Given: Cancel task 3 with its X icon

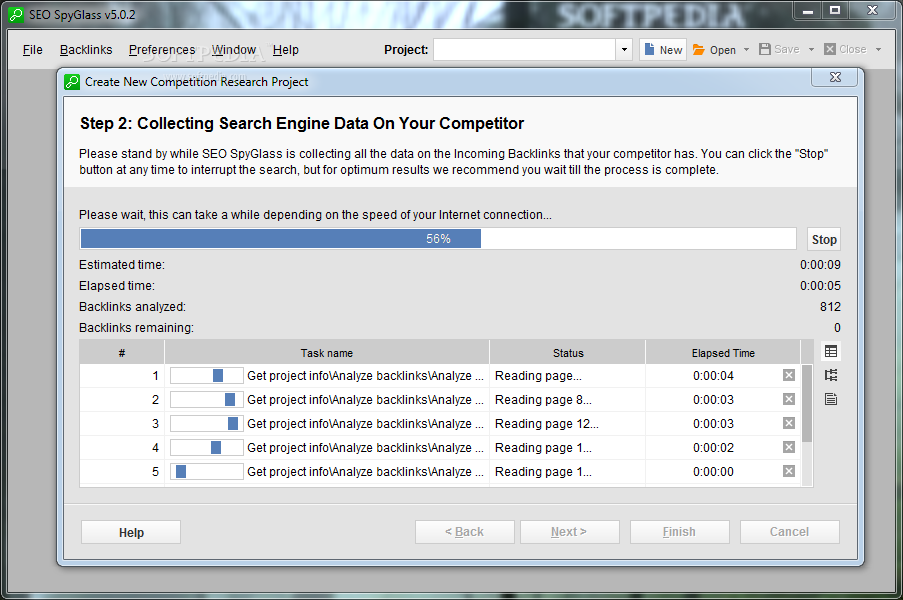Looking at the screenshot, I should (789, 423).
